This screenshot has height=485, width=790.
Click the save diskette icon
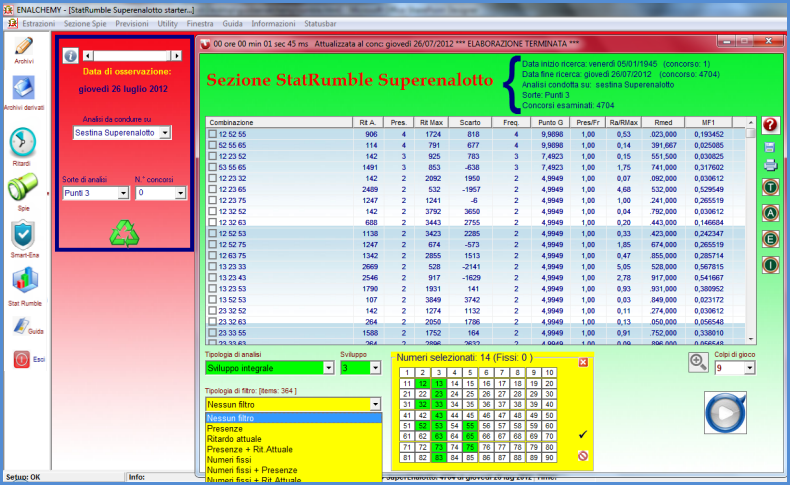point(769,148)
